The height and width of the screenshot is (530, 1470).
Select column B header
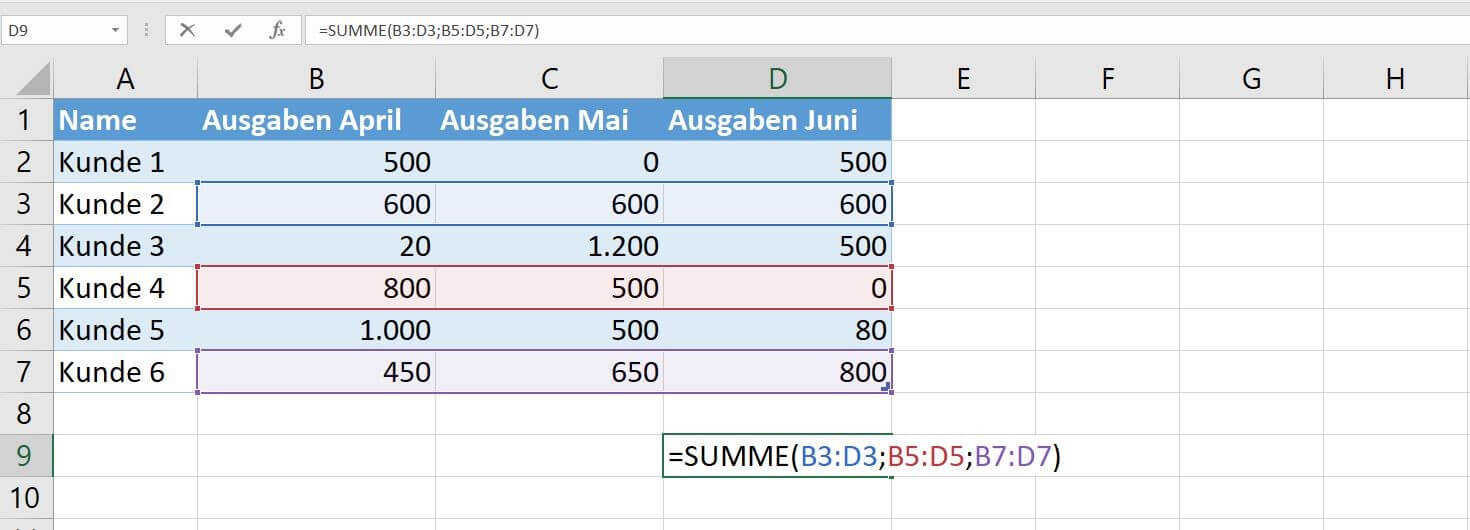316,78
